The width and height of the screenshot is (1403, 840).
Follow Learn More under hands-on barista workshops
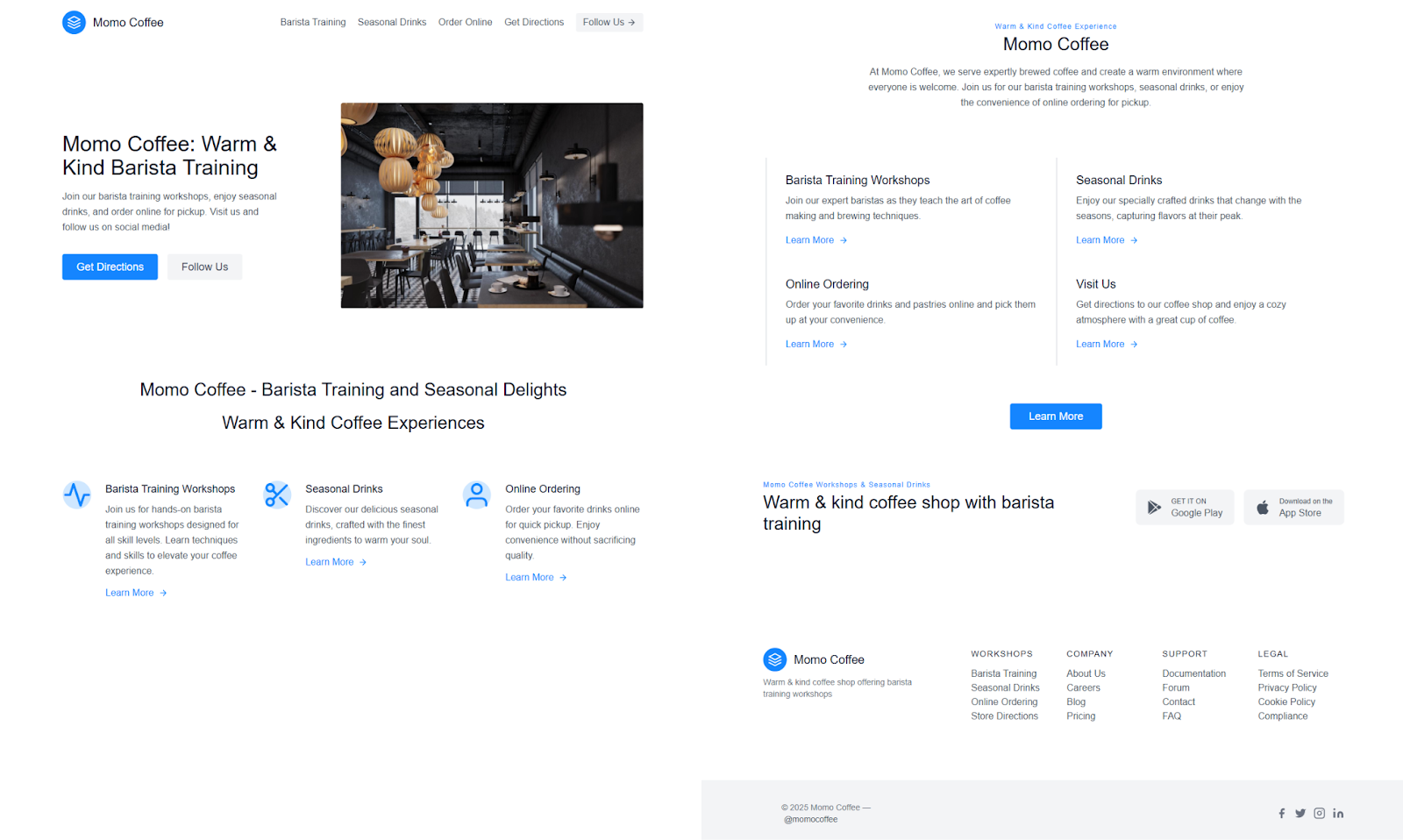[x=136, y=593]
